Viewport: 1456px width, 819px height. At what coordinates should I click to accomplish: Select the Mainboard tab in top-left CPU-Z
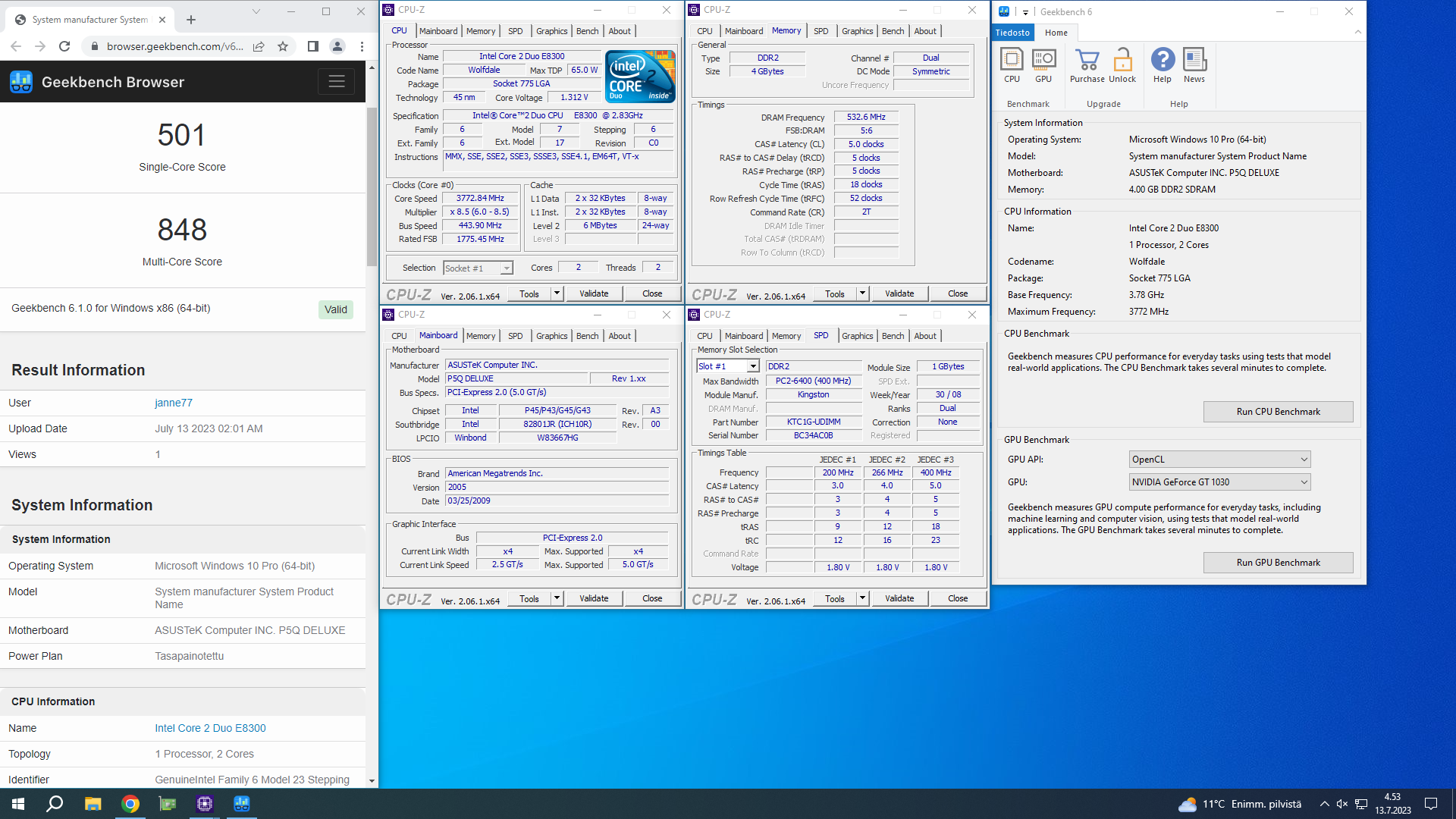click(438, 31)
